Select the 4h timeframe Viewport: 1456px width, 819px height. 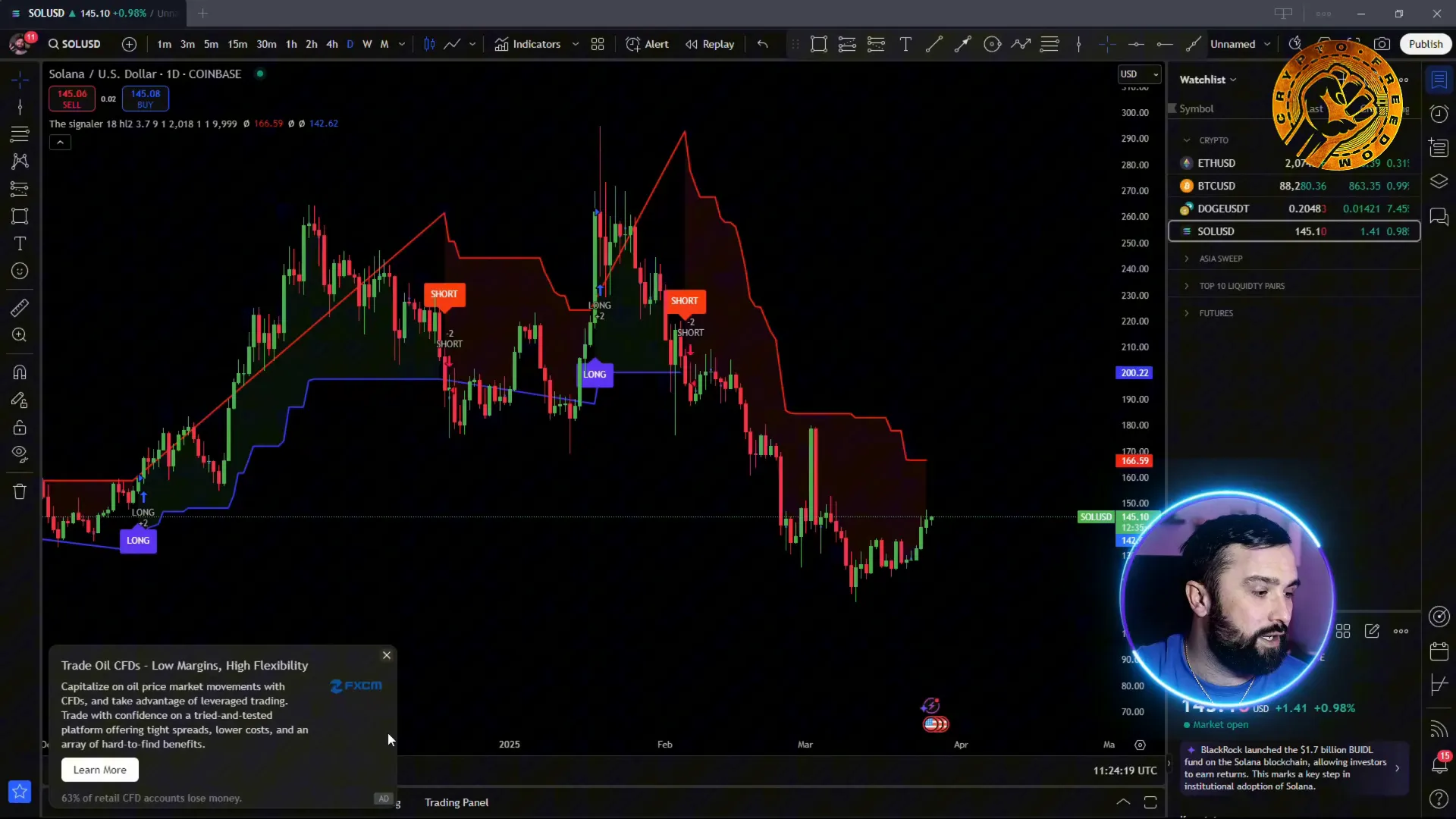pos(332,44)
